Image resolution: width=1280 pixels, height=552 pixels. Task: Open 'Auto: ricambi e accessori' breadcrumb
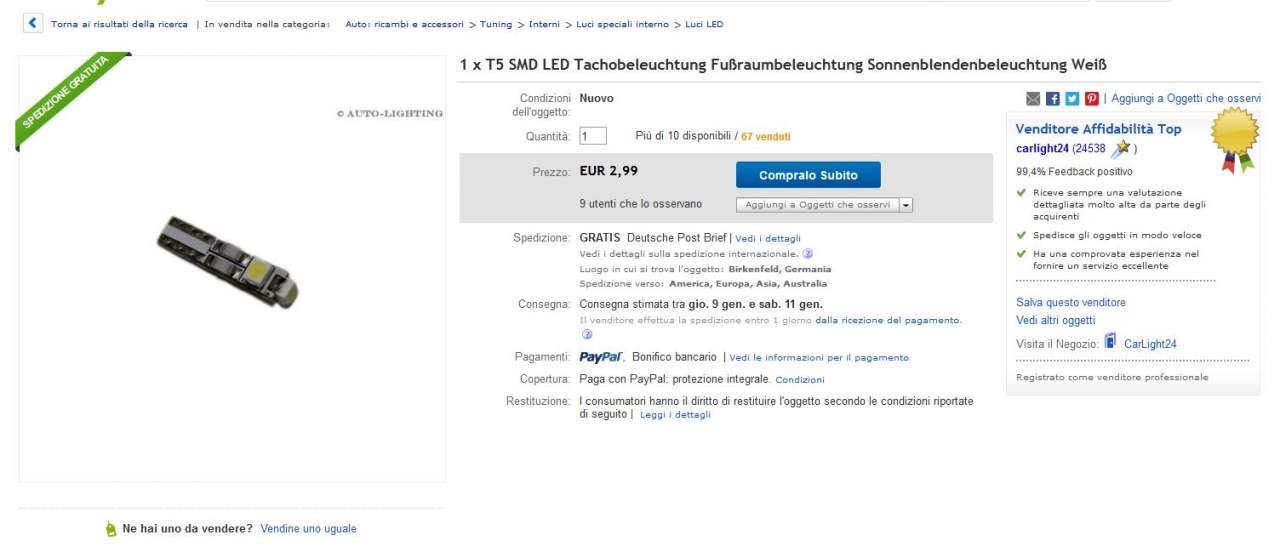[x=404, y=24]
